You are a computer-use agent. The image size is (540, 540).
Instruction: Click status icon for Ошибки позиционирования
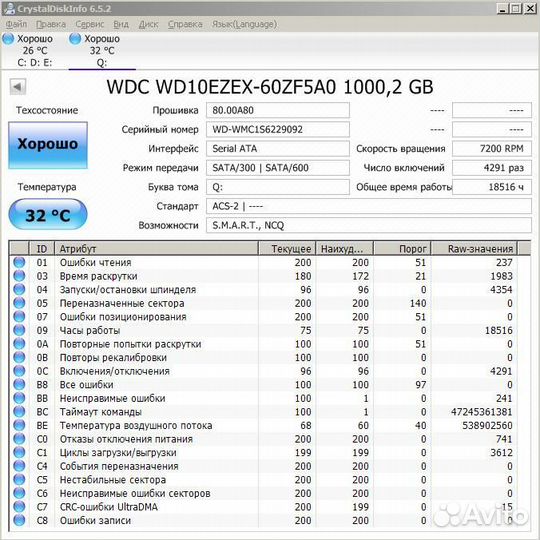point(19,316)
